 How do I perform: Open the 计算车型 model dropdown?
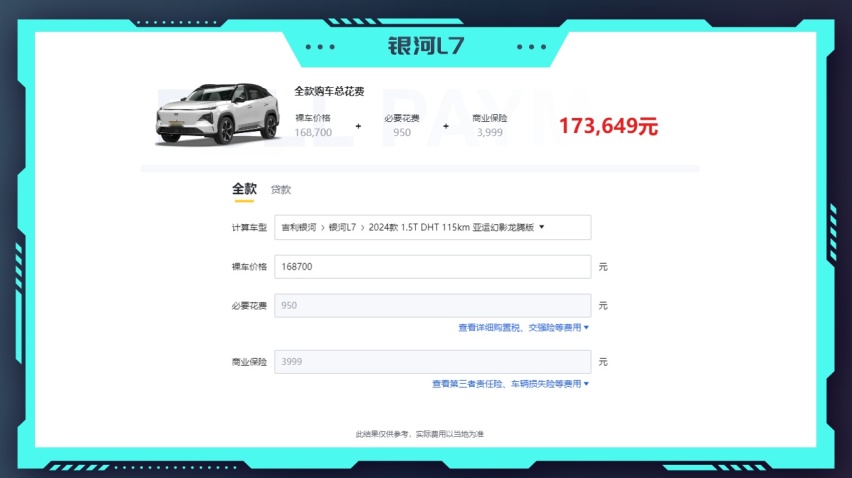[433, 227]
